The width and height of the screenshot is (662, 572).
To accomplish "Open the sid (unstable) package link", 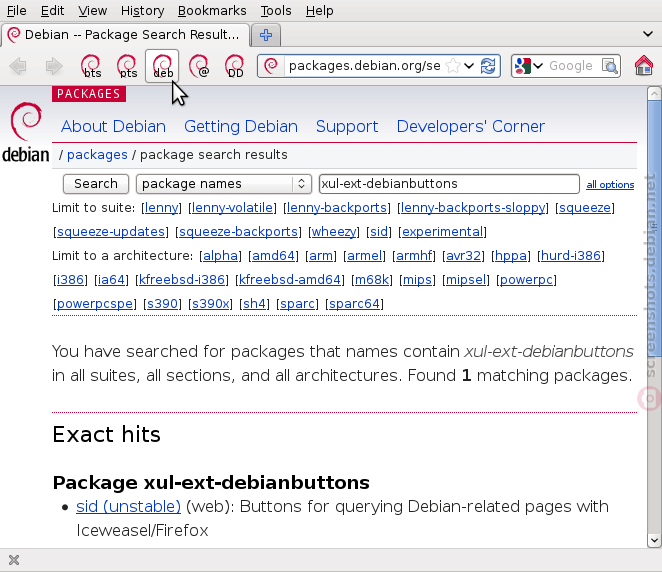I will [128, 507].
